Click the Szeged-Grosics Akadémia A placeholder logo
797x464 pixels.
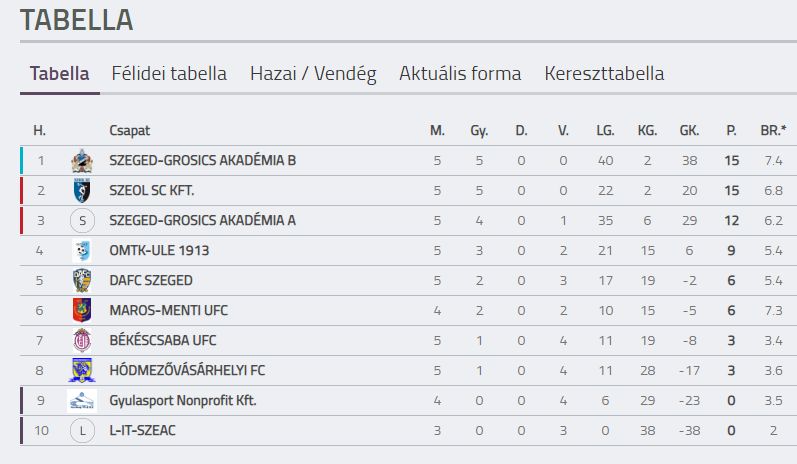(81, 221)
